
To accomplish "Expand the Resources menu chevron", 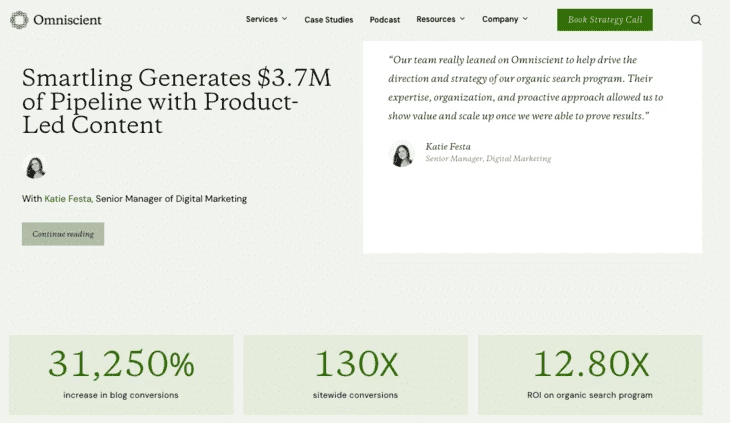I will pos(462,19).
